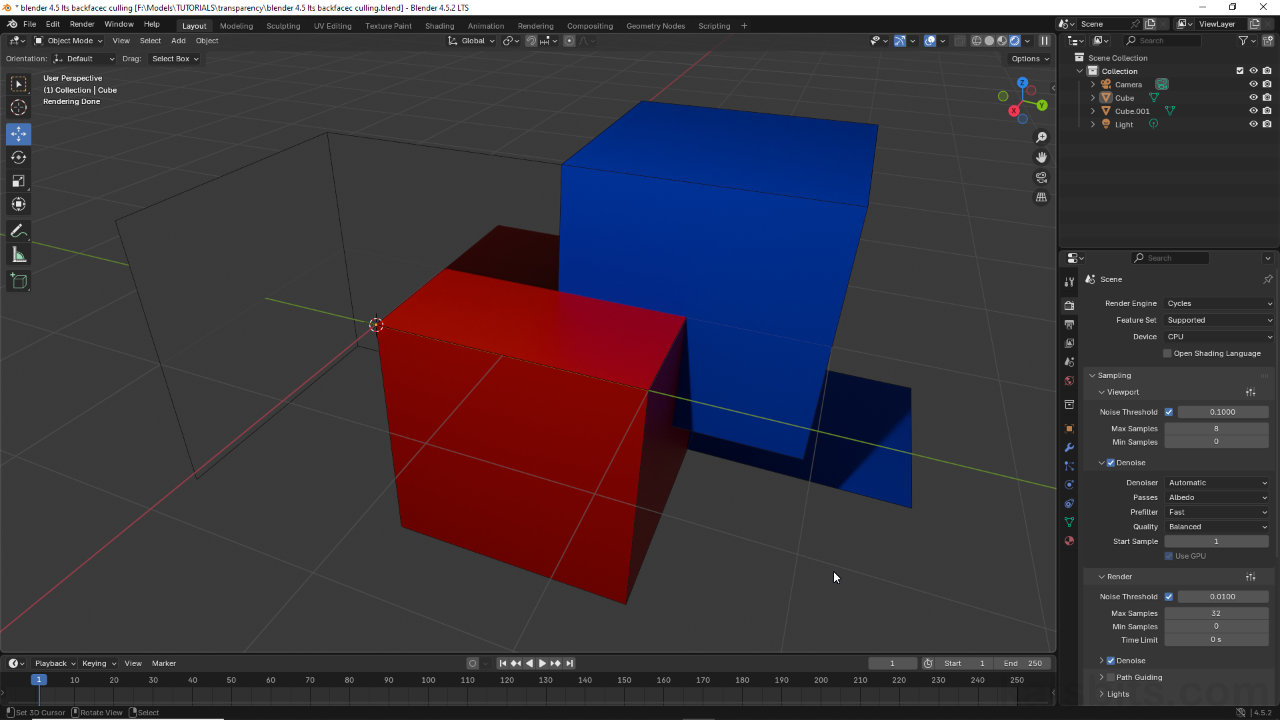Screen dimensions: 1280x720
Task: Open the Denoiser dropdown
Action: (x=1217, y=482)
